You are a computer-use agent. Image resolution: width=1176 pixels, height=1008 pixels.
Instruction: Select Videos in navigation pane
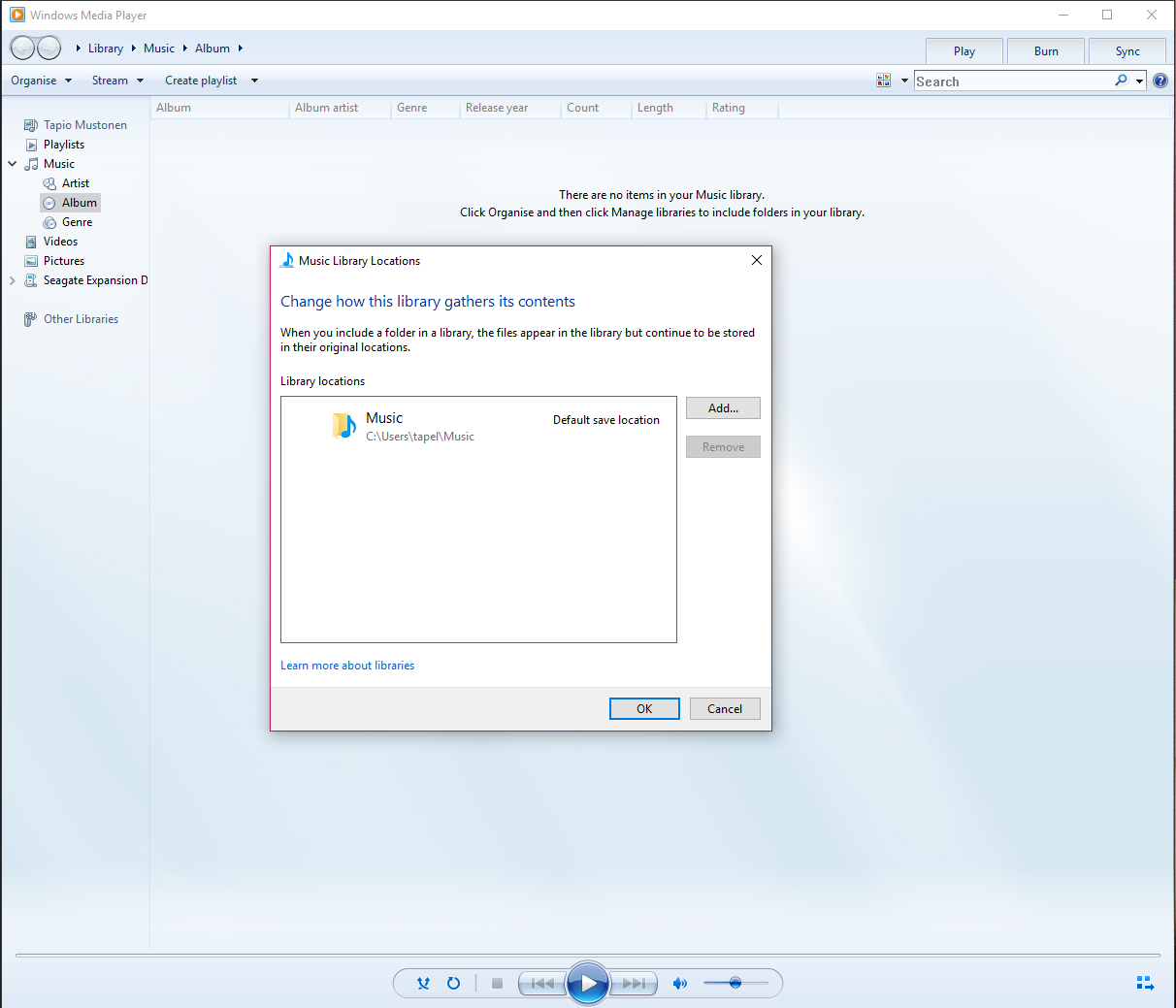click(x=51, y=242)
